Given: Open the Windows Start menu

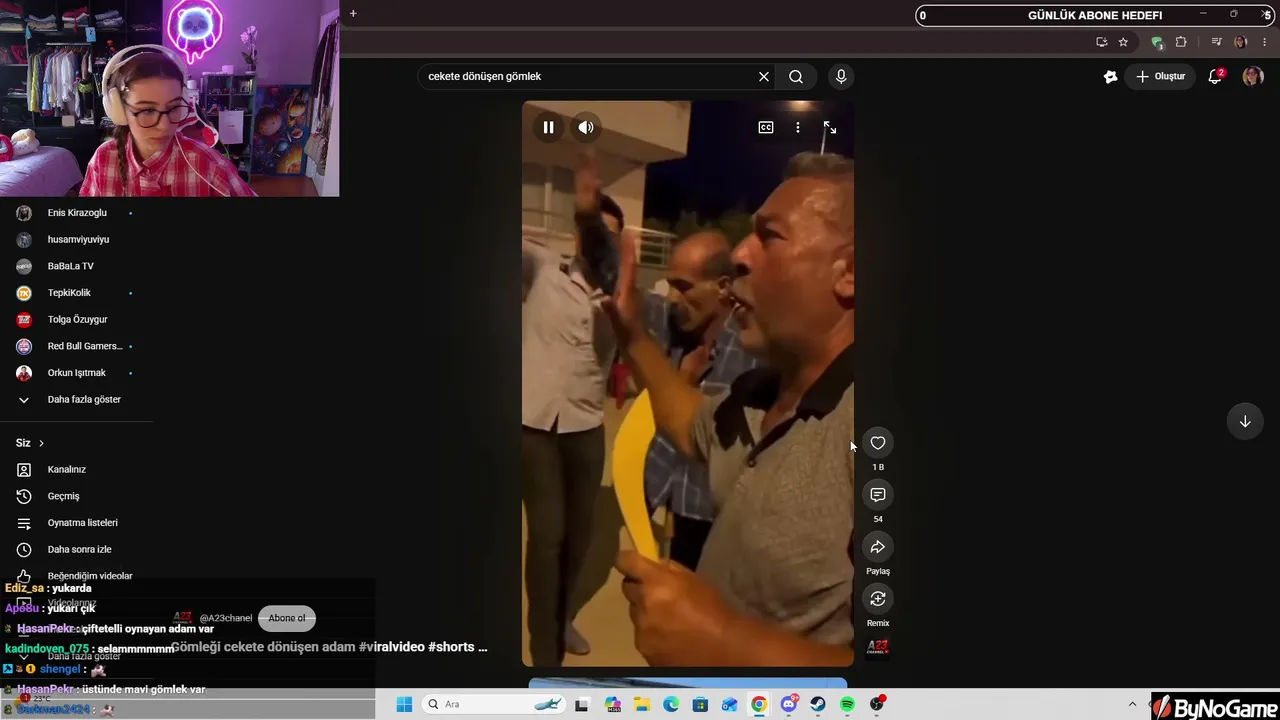Looking at the screenshot, I should tap(404, 704).
